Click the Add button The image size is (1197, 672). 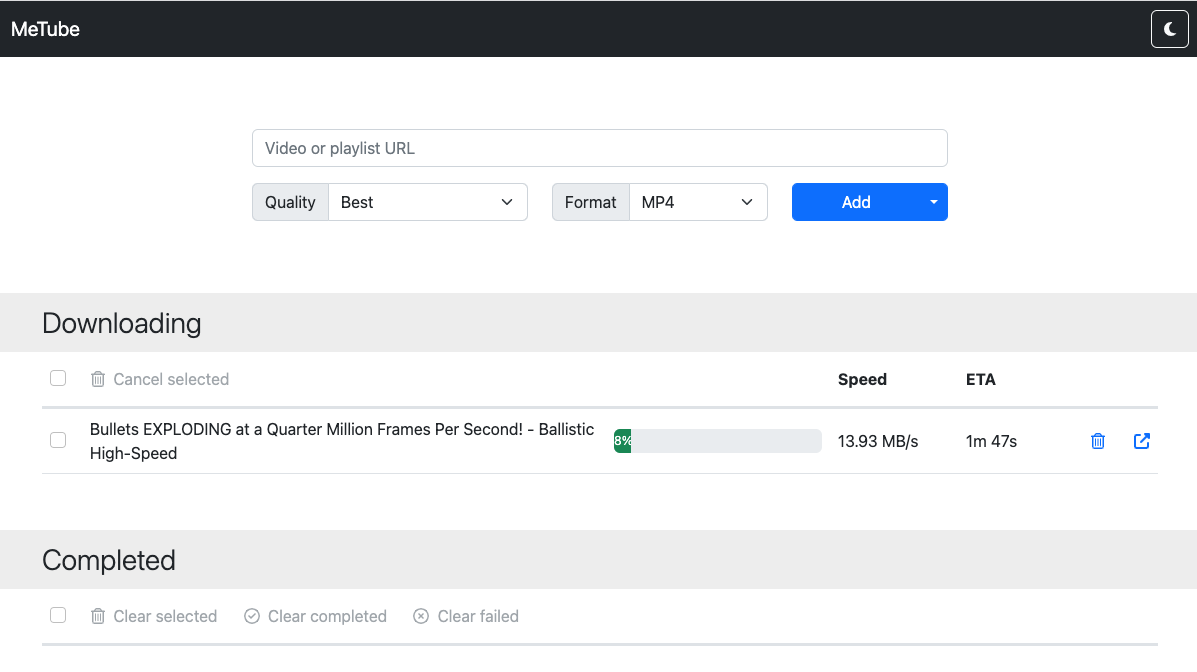[855, 202]
